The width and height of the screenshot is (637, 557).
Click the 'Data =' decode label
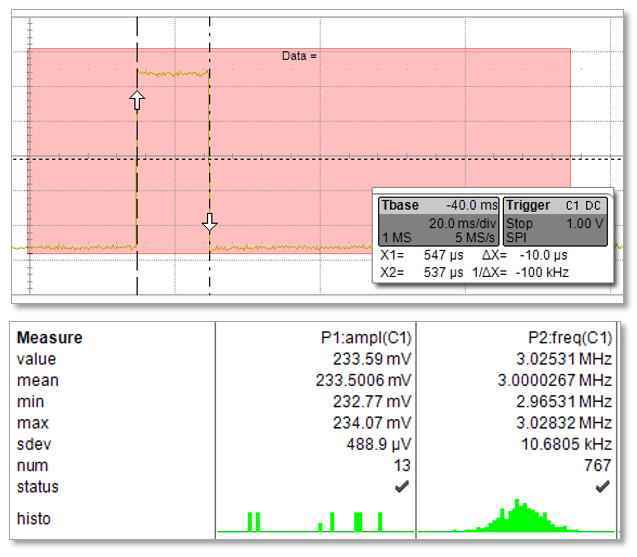tap(299, 56)
